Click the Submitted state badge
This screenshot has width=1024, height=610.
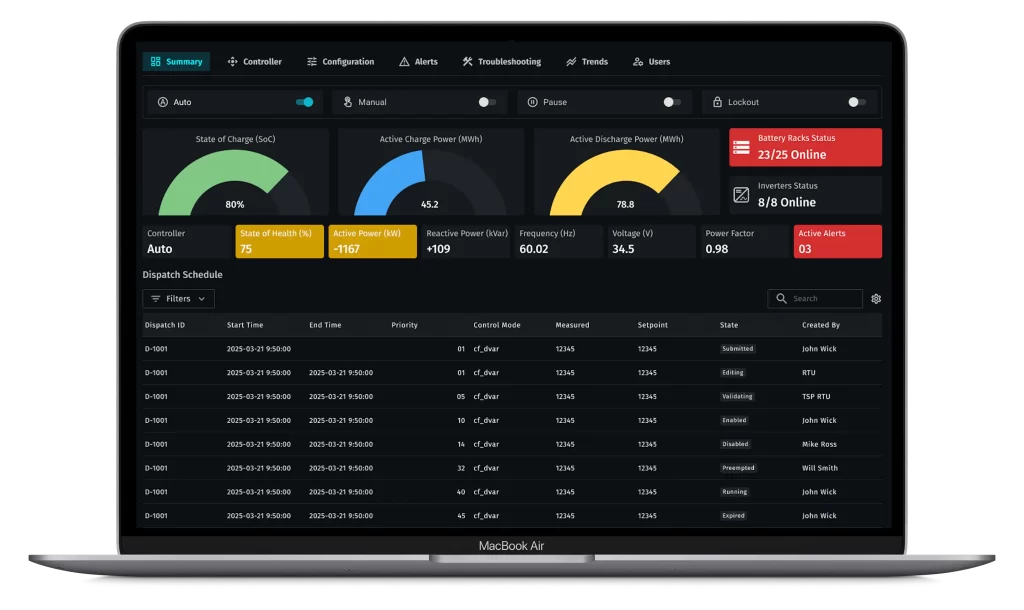737,349
